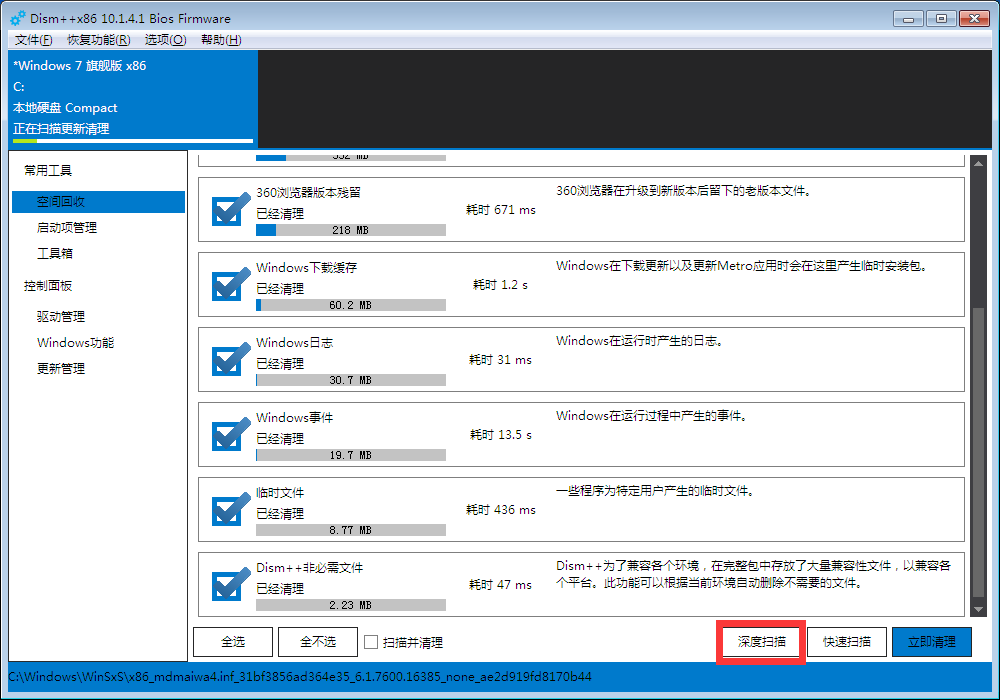Click the Windows在运行时产生的日志 description
Image resolution: width=1000 pixels, height=700 pixels.
[x=640, y=341]
